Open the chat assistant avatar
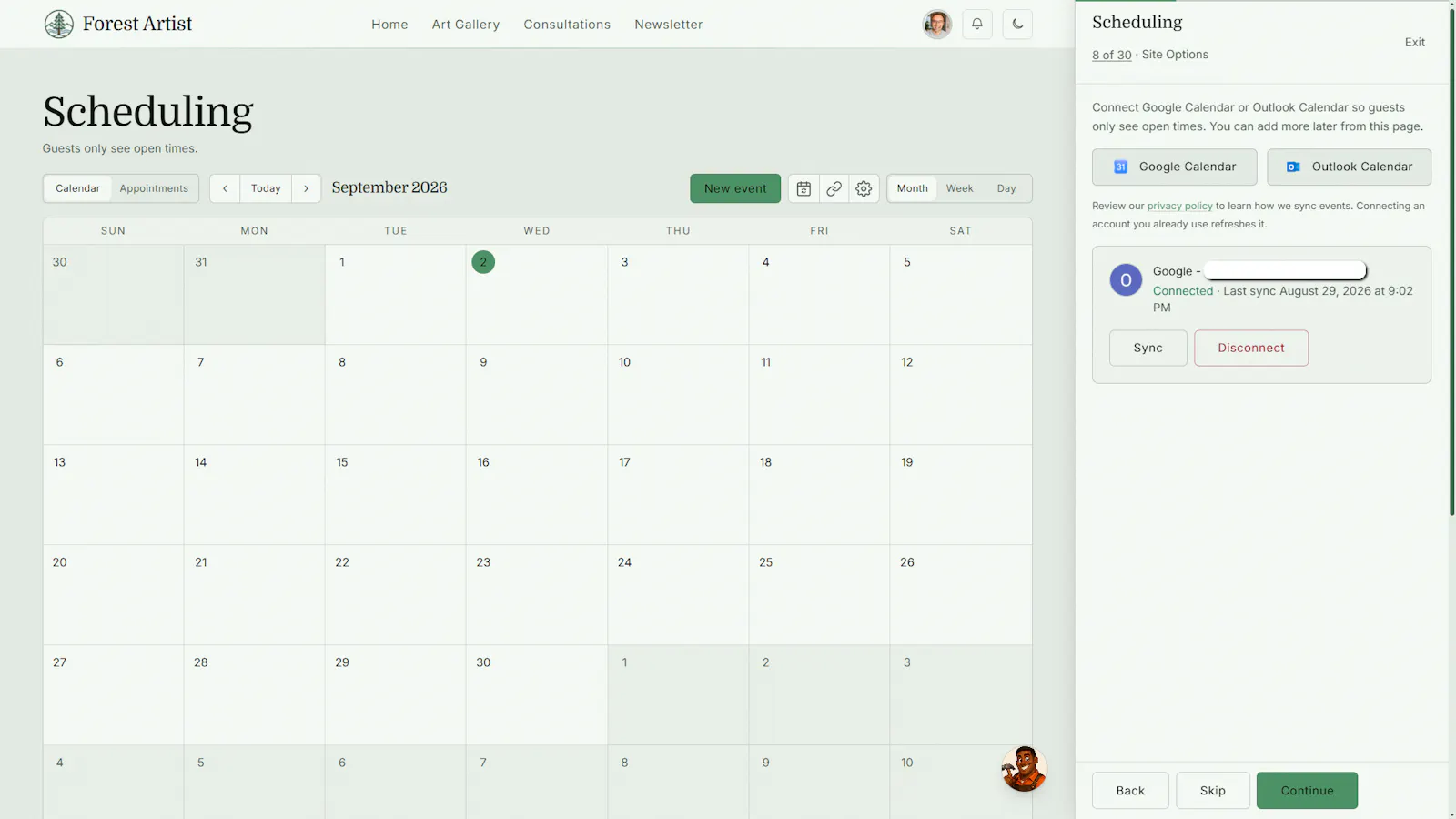The image size is (1456, 819). [x=1024, y=769]
